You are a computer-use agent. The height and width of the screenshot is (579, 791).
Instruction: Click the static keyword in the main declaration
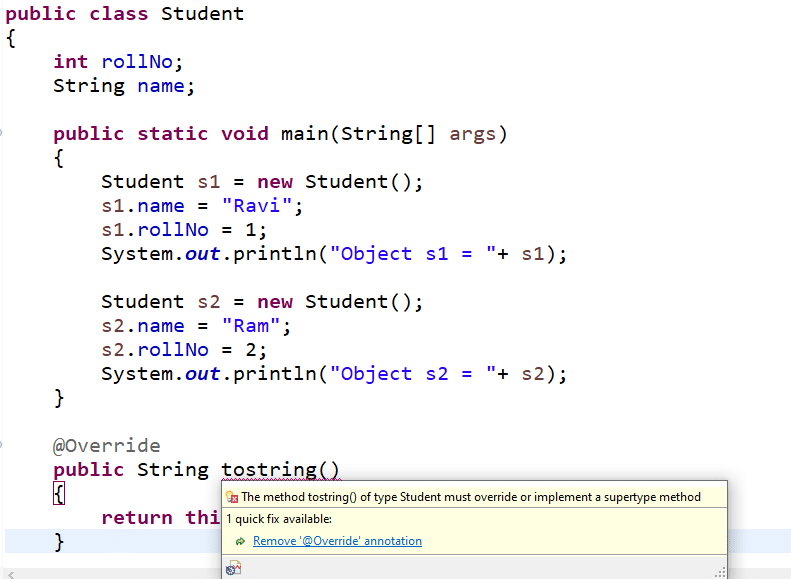[173, 134]
